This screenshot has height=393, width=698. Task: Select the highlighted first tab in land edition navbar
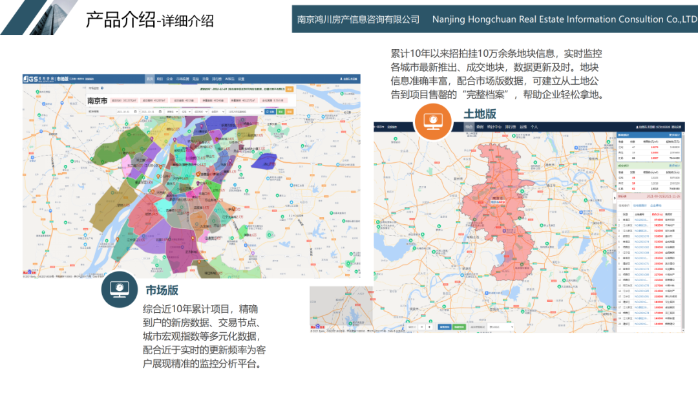pyautogui.click(x=469, y=127)
